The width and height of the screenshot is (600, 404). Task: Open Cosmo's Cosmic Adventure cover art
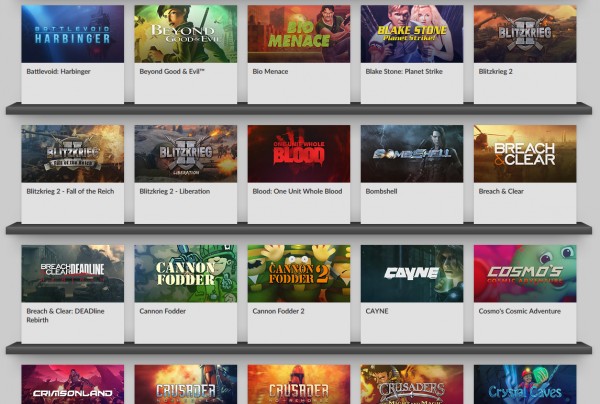point(525,274)
